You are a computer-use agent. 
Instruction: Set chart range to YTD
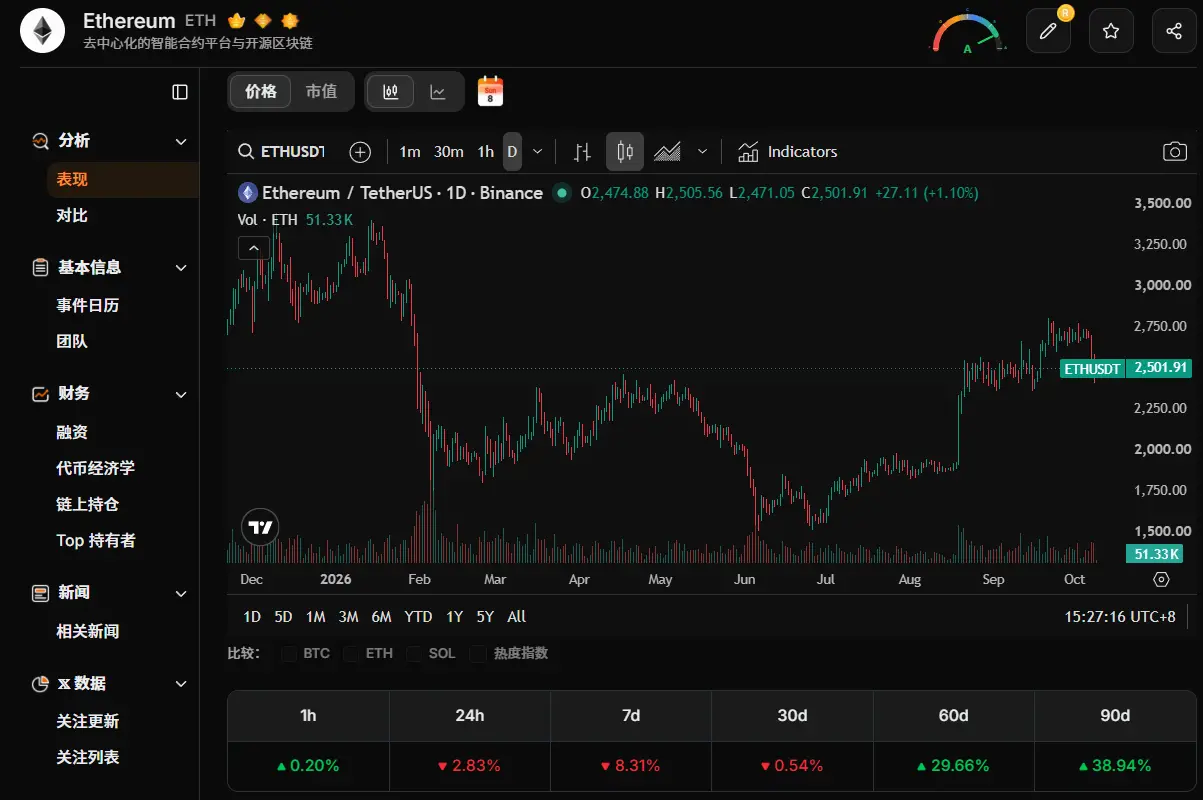418,617
